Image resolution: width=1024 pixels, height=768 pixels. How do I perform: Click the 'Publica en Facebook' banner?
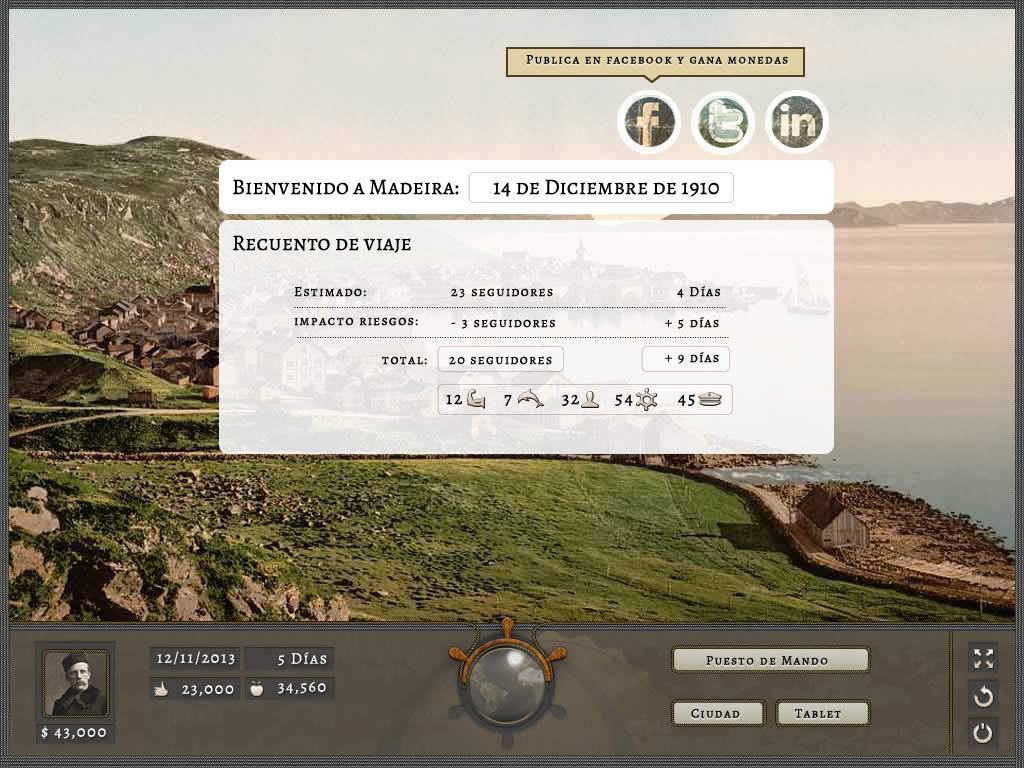tap(655, 61)
